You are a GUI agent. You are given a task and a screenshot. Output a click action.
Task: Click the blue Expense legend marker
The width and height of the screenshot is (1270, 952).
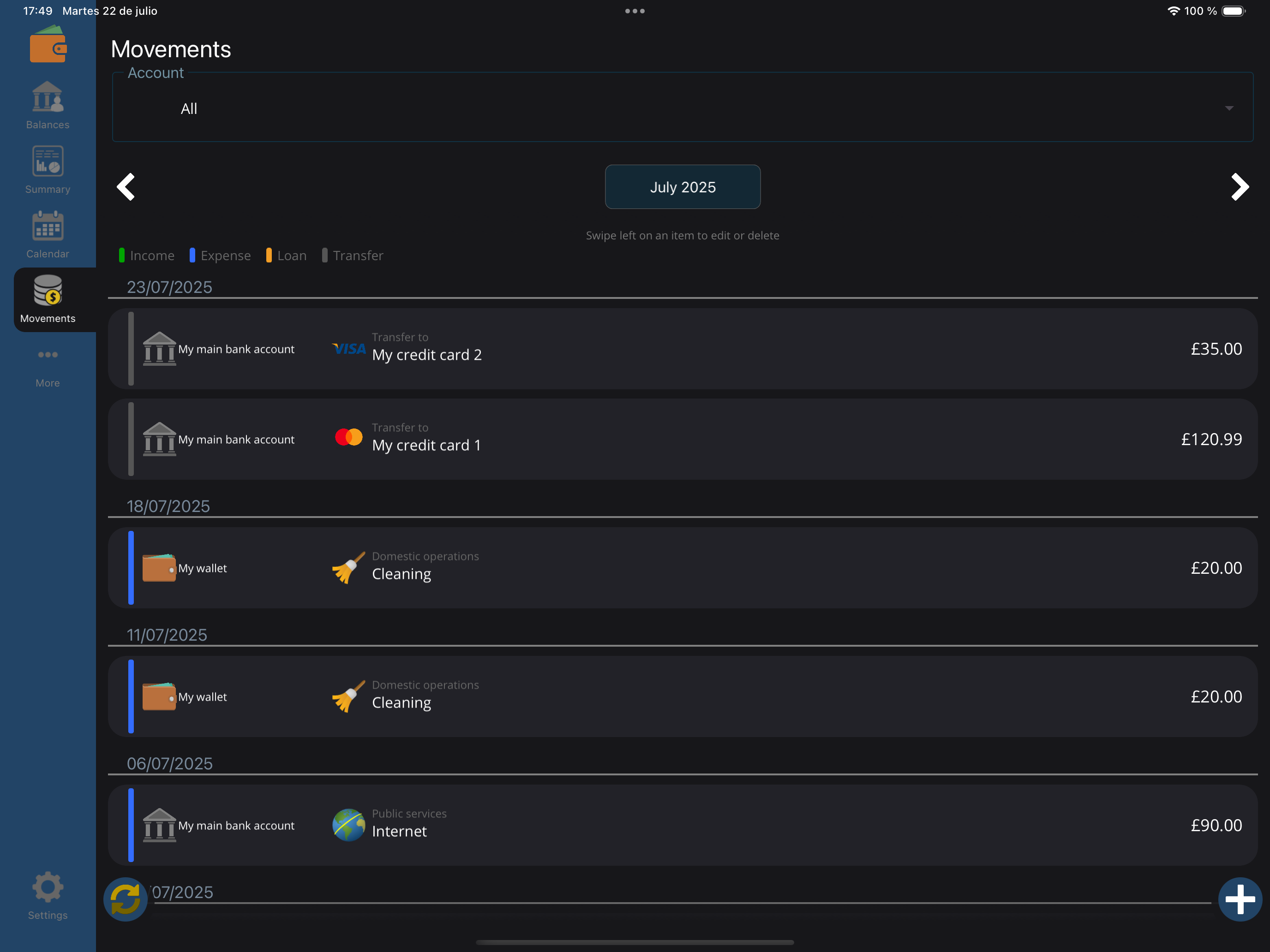click(x=192, y=256)
